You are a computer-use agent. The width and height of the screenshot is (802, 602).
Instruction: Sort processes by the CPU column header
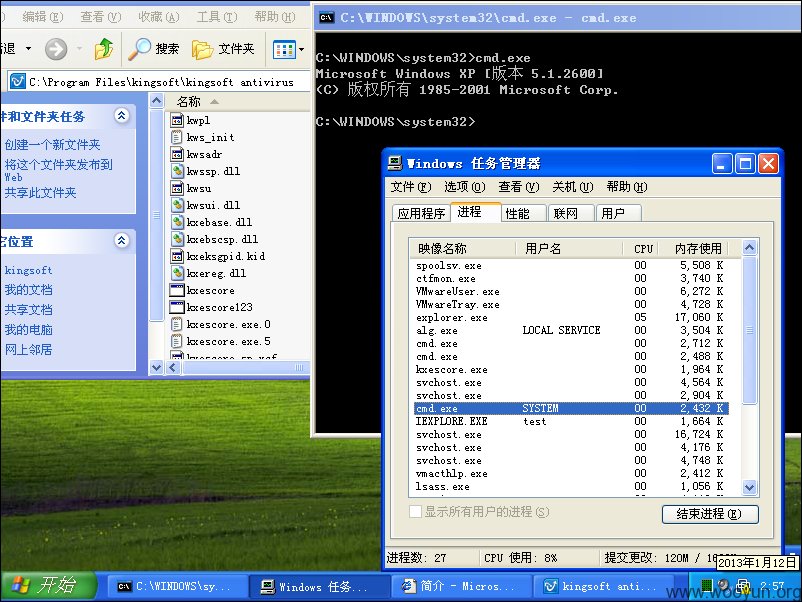(640, 249)
